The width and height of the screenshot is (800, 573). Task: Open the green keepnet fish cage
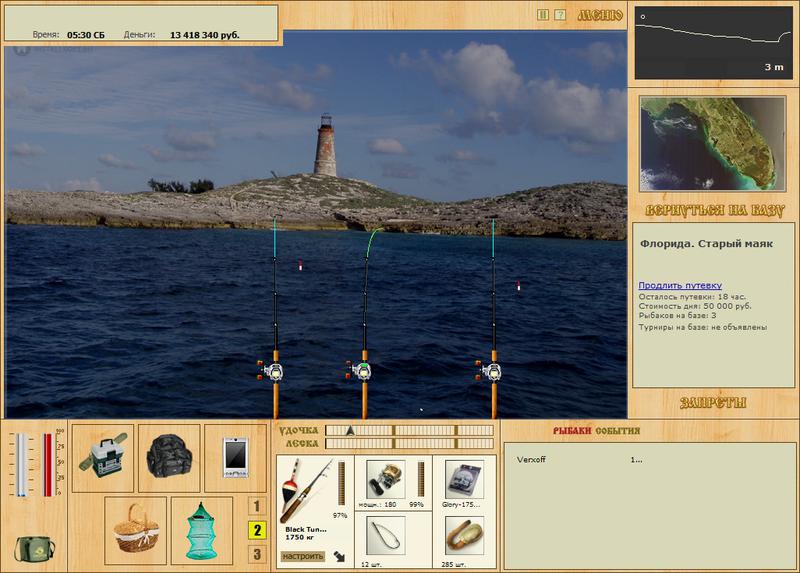pos(202,531)
